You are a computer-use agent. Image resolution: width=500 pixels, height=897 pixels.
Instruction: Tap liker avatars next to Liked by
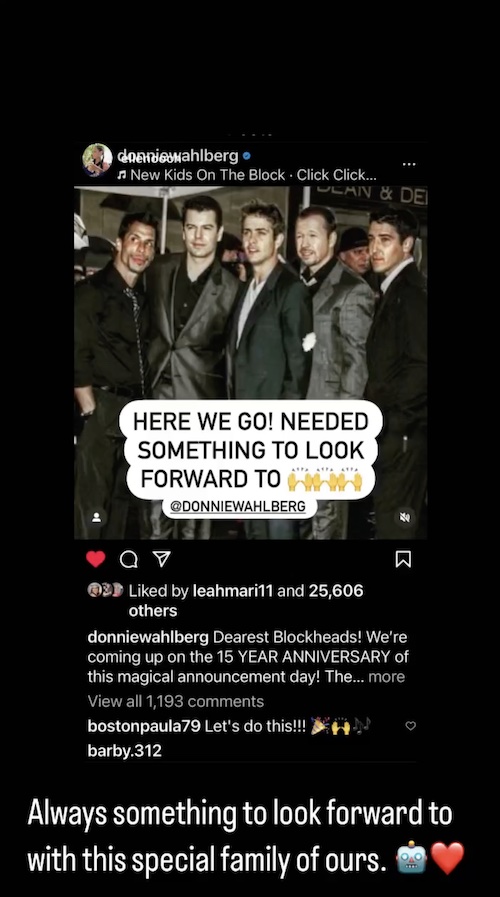[x=105, y=590]
